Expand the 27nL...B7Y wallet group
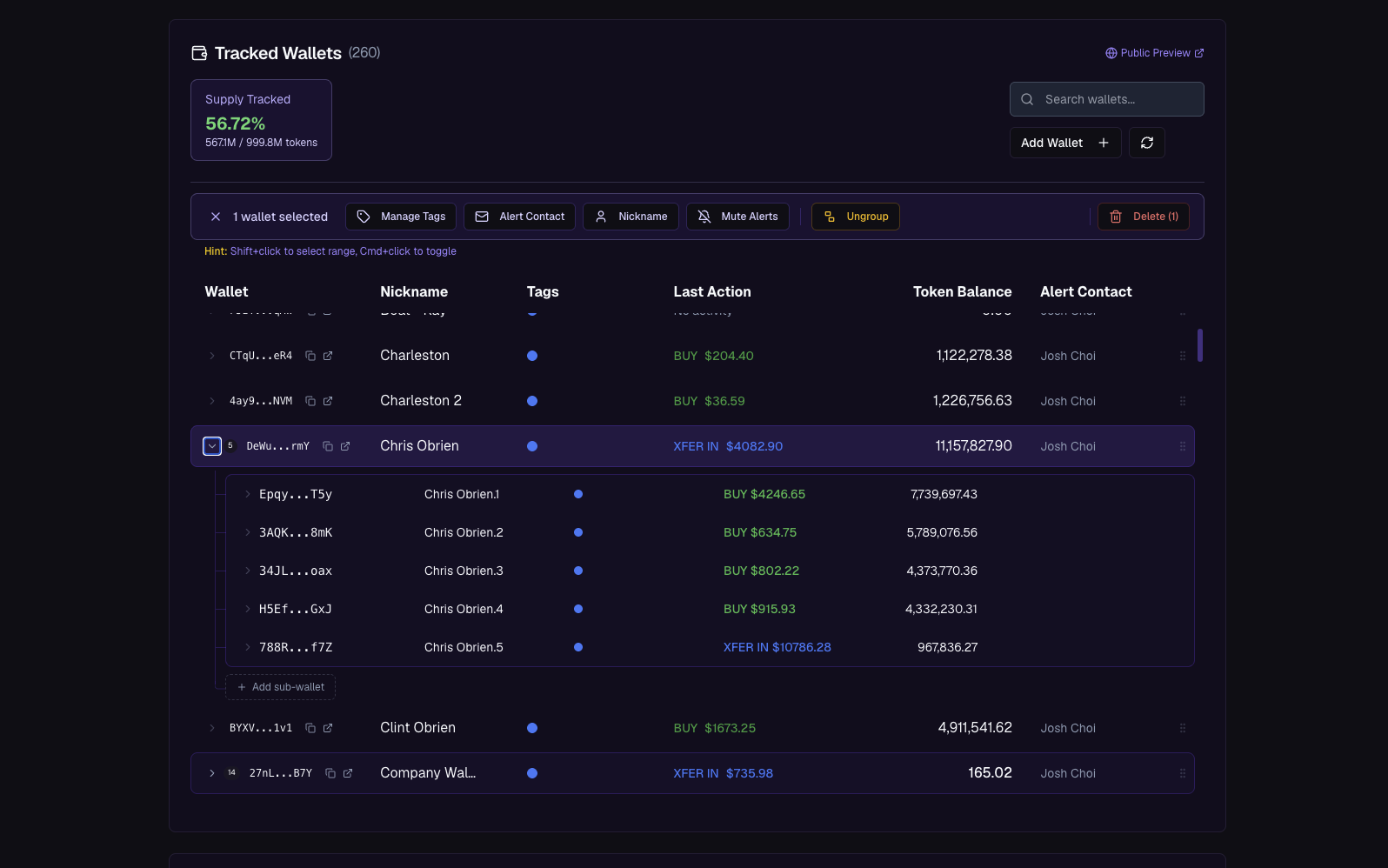This screenshot has width=1388, height=868. click(x=212, y=773)
